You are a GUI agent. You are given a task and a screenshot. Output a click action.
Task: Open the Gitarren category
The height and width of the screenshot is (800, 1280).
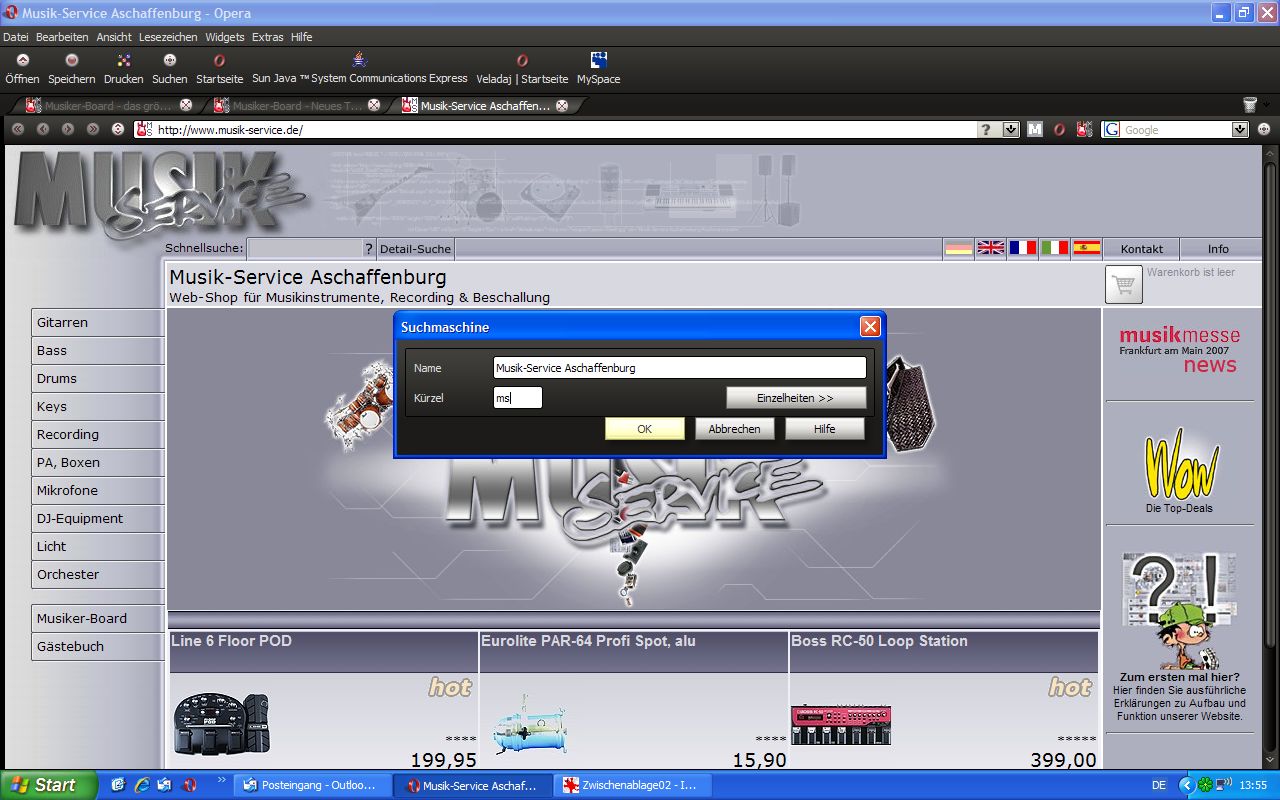click(97, 323)
